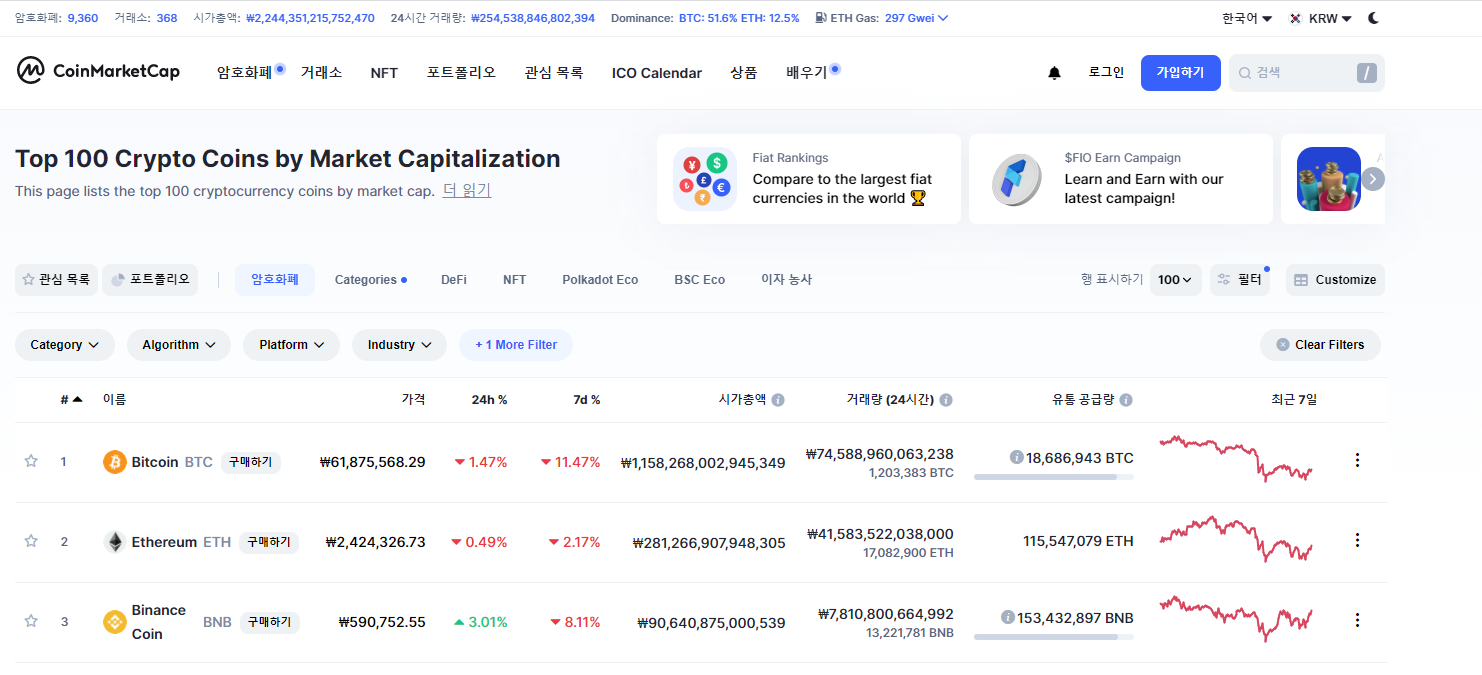The height and width of the screenshot is (675, 1482).
Task: Click the Bitcoin circulating supply progress bar
Action: tap(1054, 477)
